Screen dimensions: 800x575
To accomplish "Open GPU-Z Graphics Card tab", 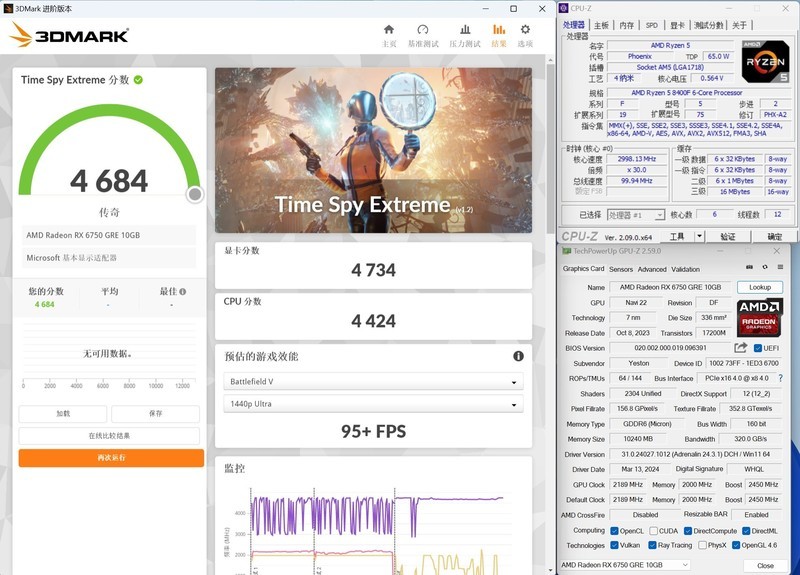I will (583, 269).
